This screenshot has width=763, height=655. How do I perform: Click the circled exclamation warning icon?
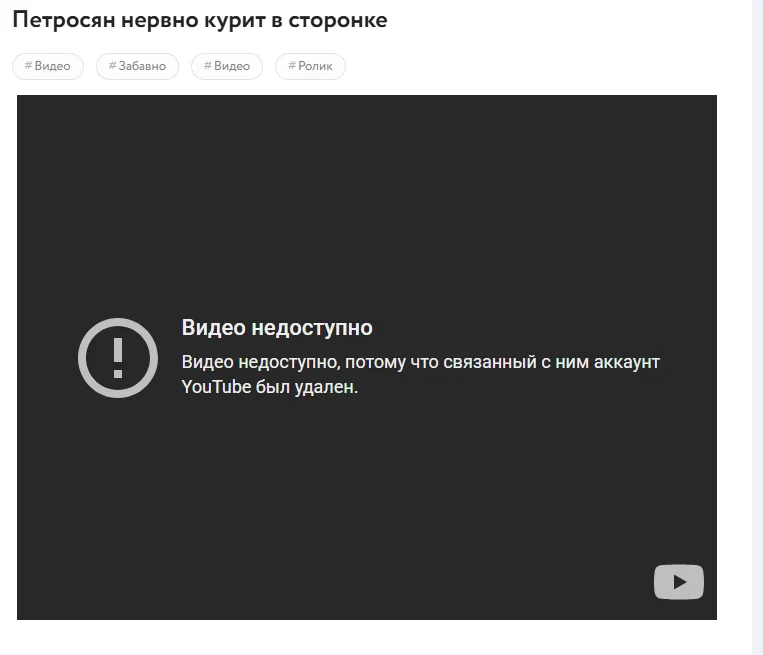(118, 358)
